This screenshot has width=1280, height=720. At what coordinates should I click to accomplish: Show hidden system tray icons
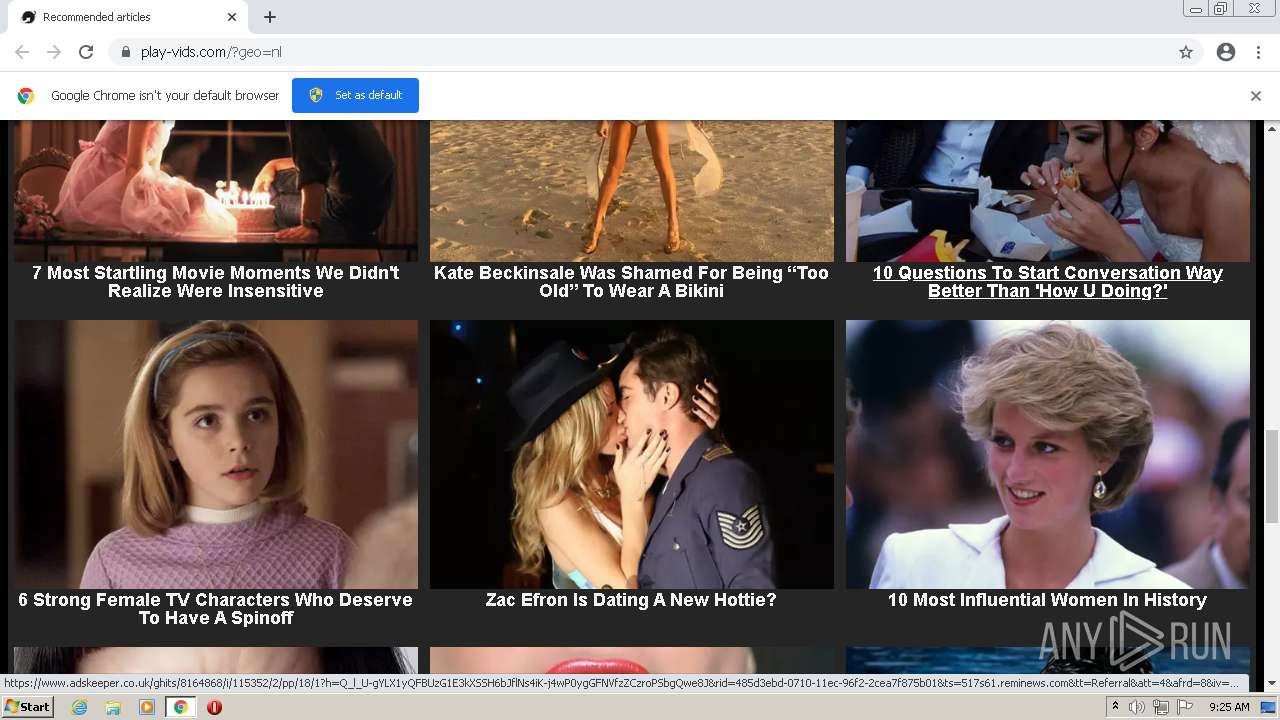click(x=1115, y=707)
